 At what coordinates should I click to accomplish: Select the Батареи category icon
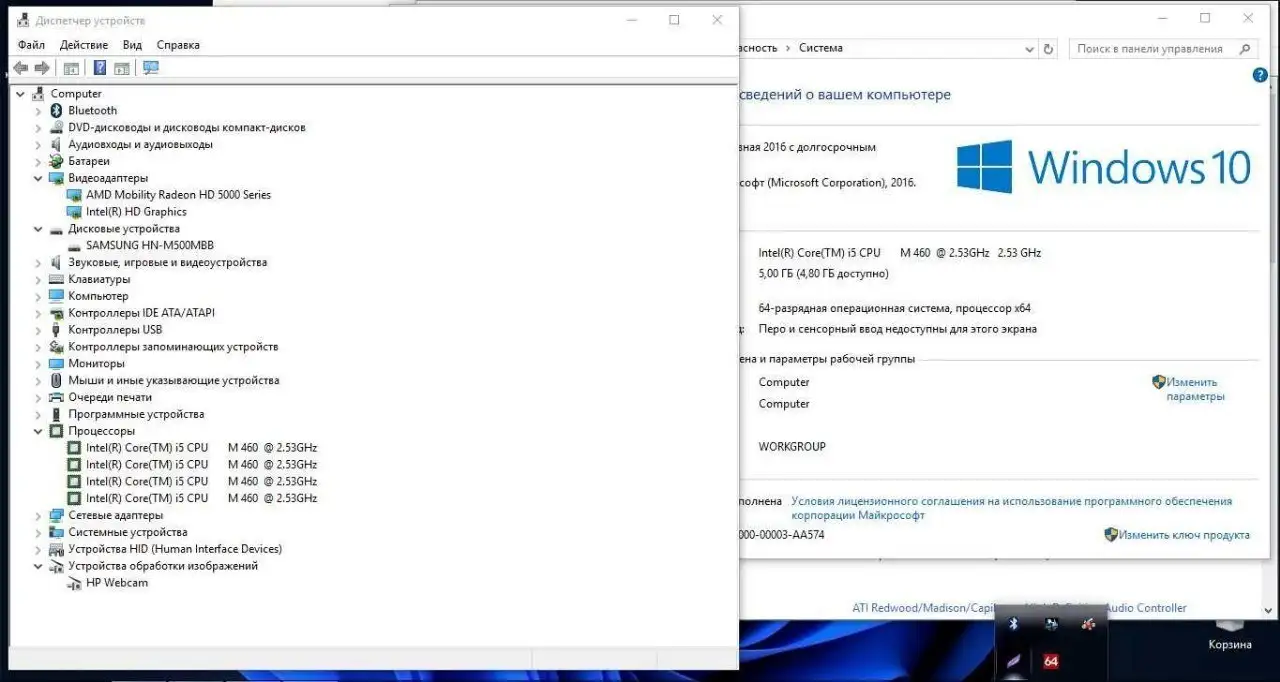56,161
